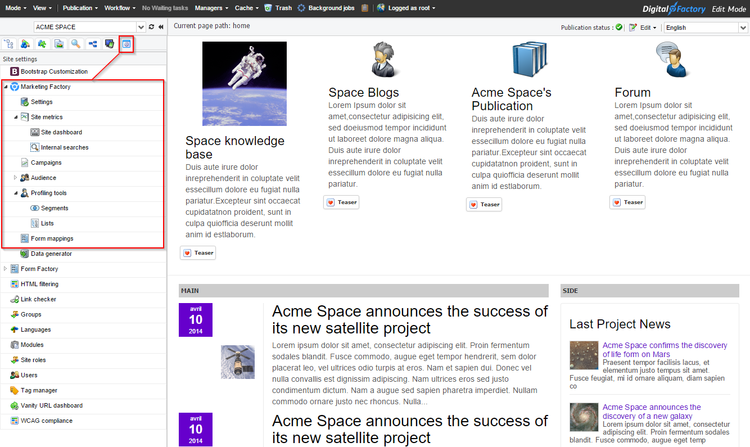
Task: Open Managers menu
Action: pos(211,8)
